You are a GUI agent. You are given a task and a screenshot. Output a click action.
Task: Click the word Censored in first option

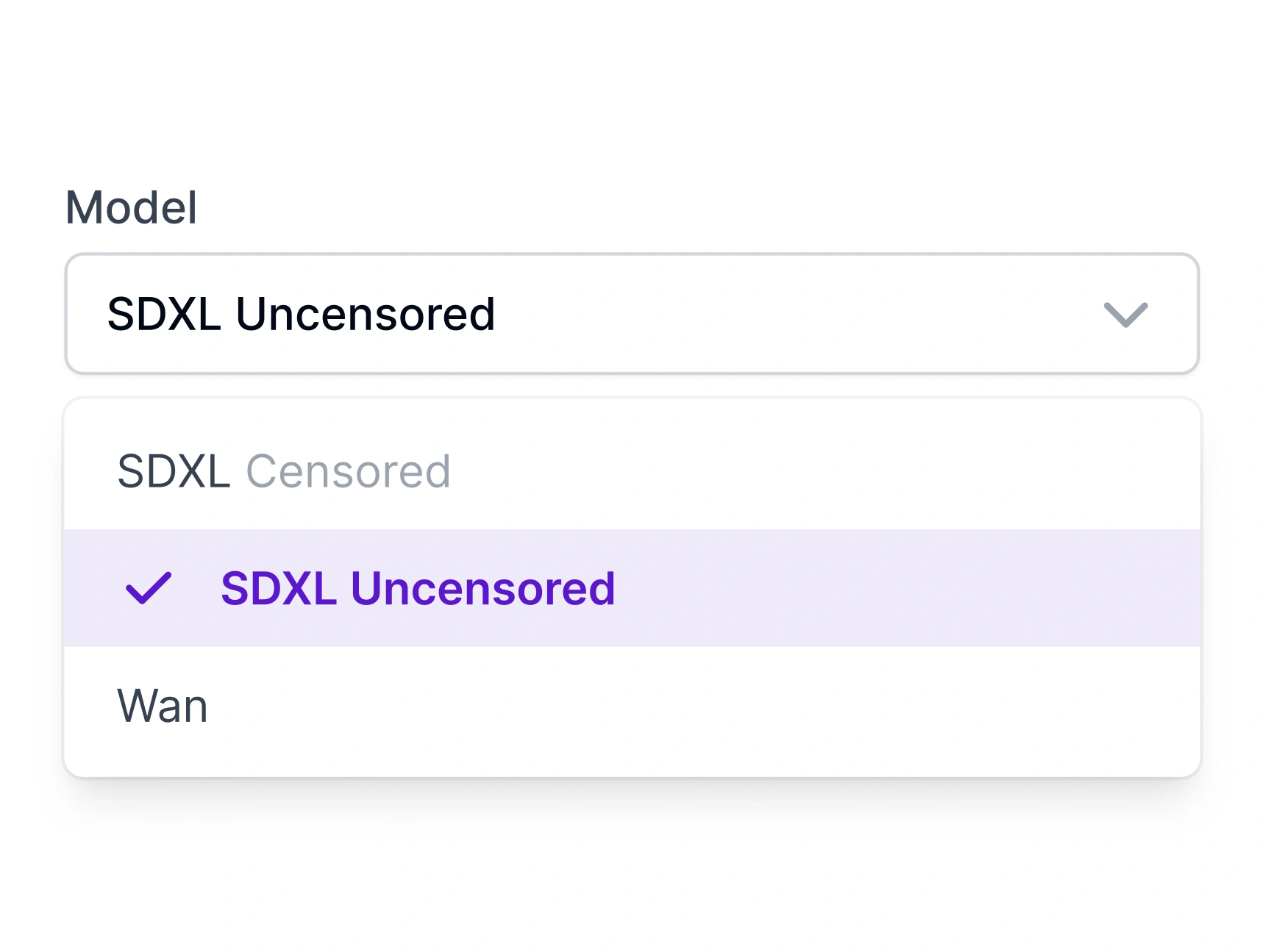coord(348,471)
